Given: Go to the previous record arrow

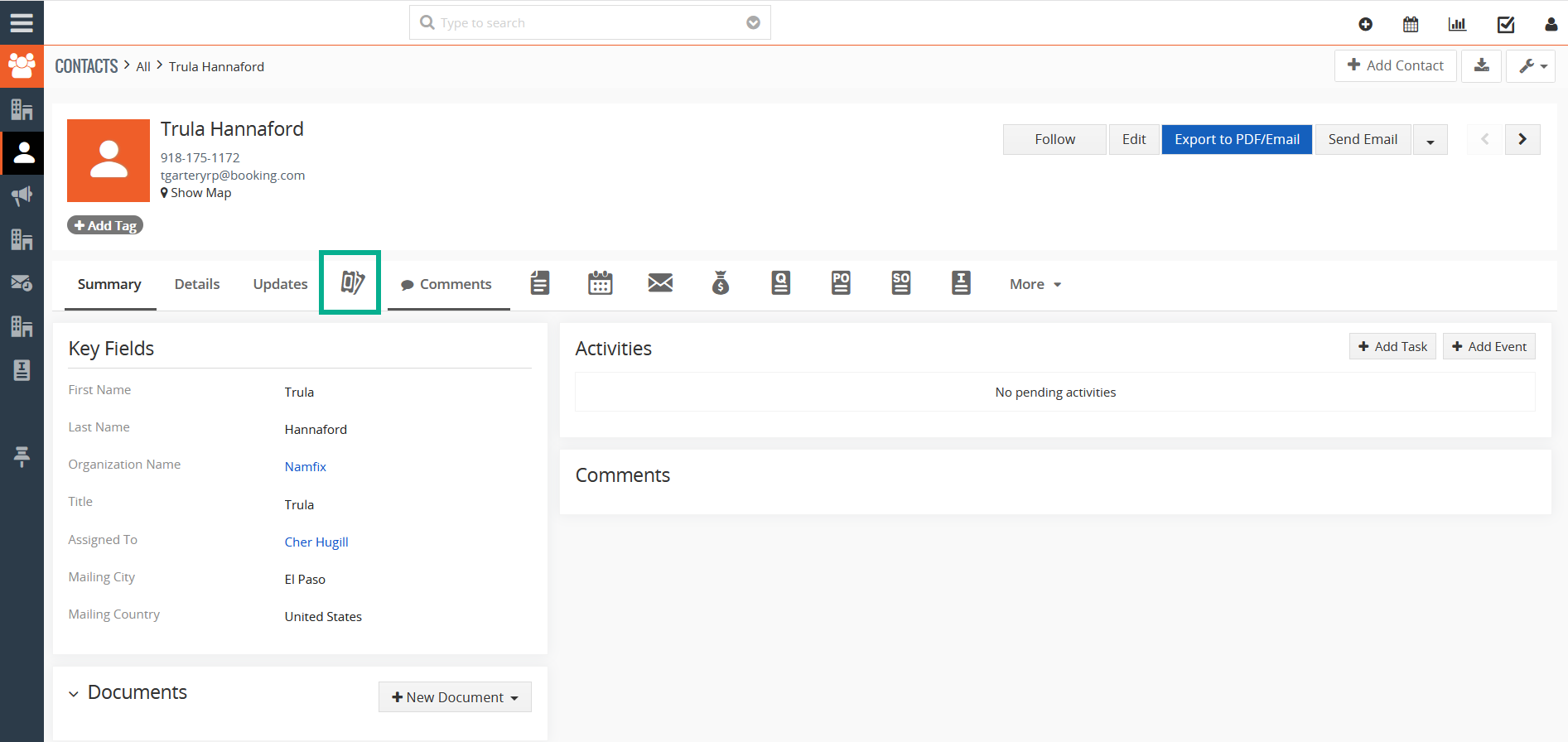Looking at the screenshot, I should [1485, 139].
